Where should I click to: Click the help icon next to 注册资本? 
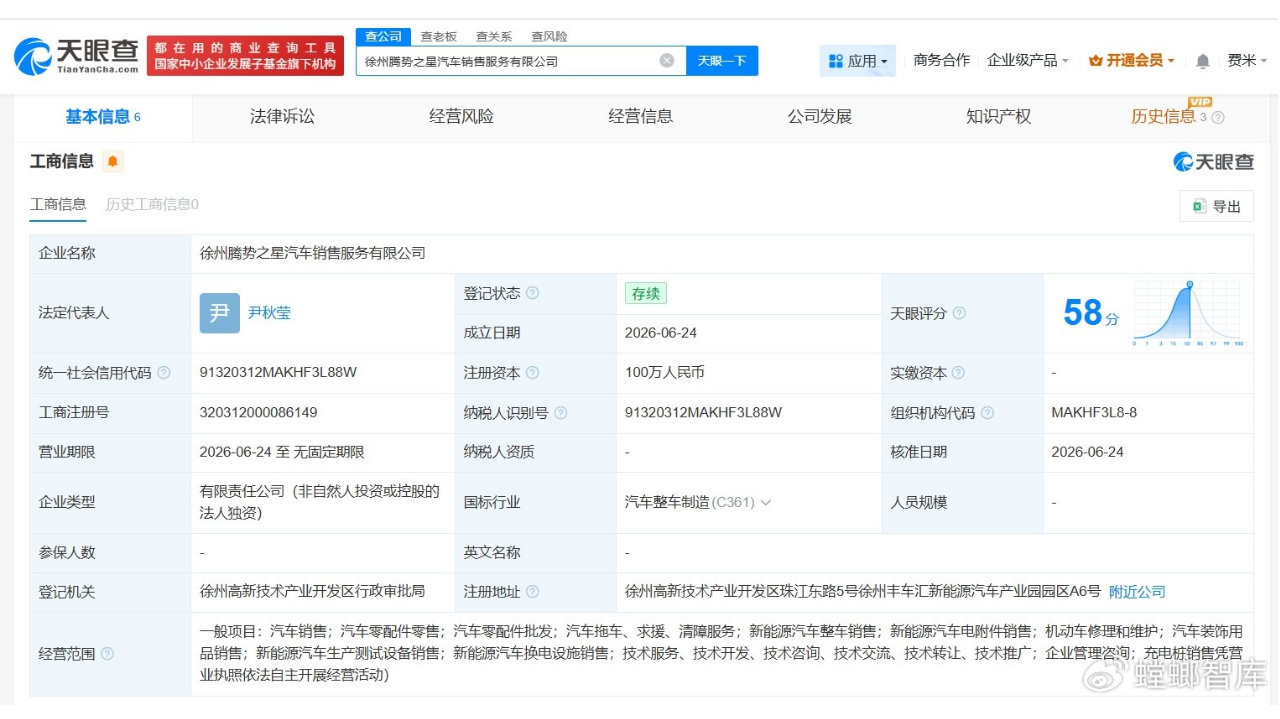pyautogui.click(x=532, y=372)
